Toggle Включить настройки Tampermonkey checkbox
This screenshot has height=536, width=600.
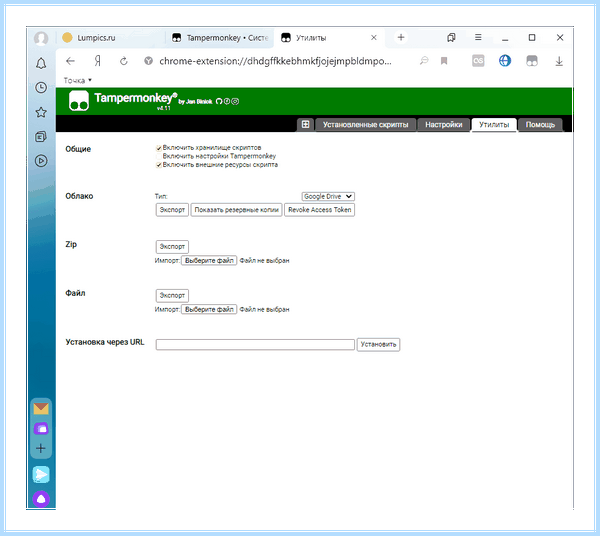(x=159, y=156)
